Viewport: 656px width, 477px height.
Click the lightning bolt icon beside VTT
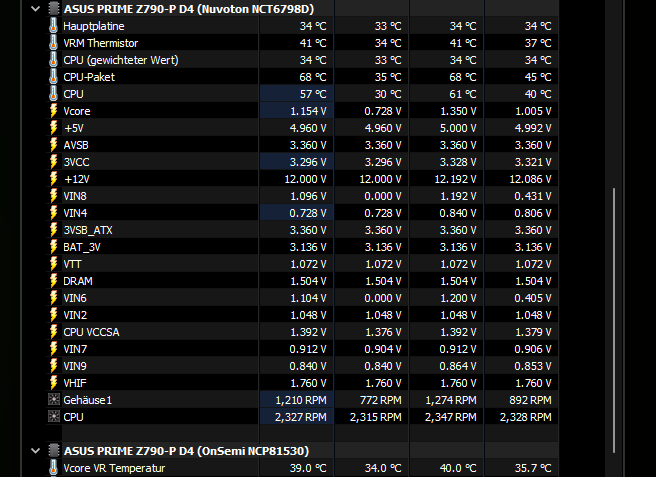[54, 264]
